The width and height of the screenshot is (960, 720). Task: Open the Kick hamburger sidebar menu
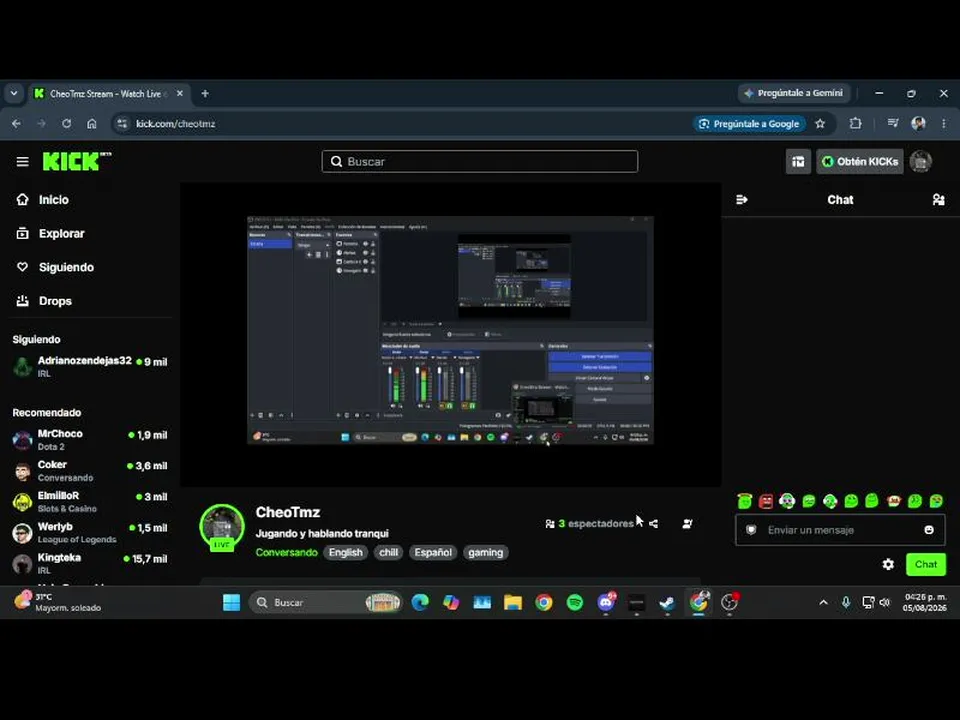23,162
